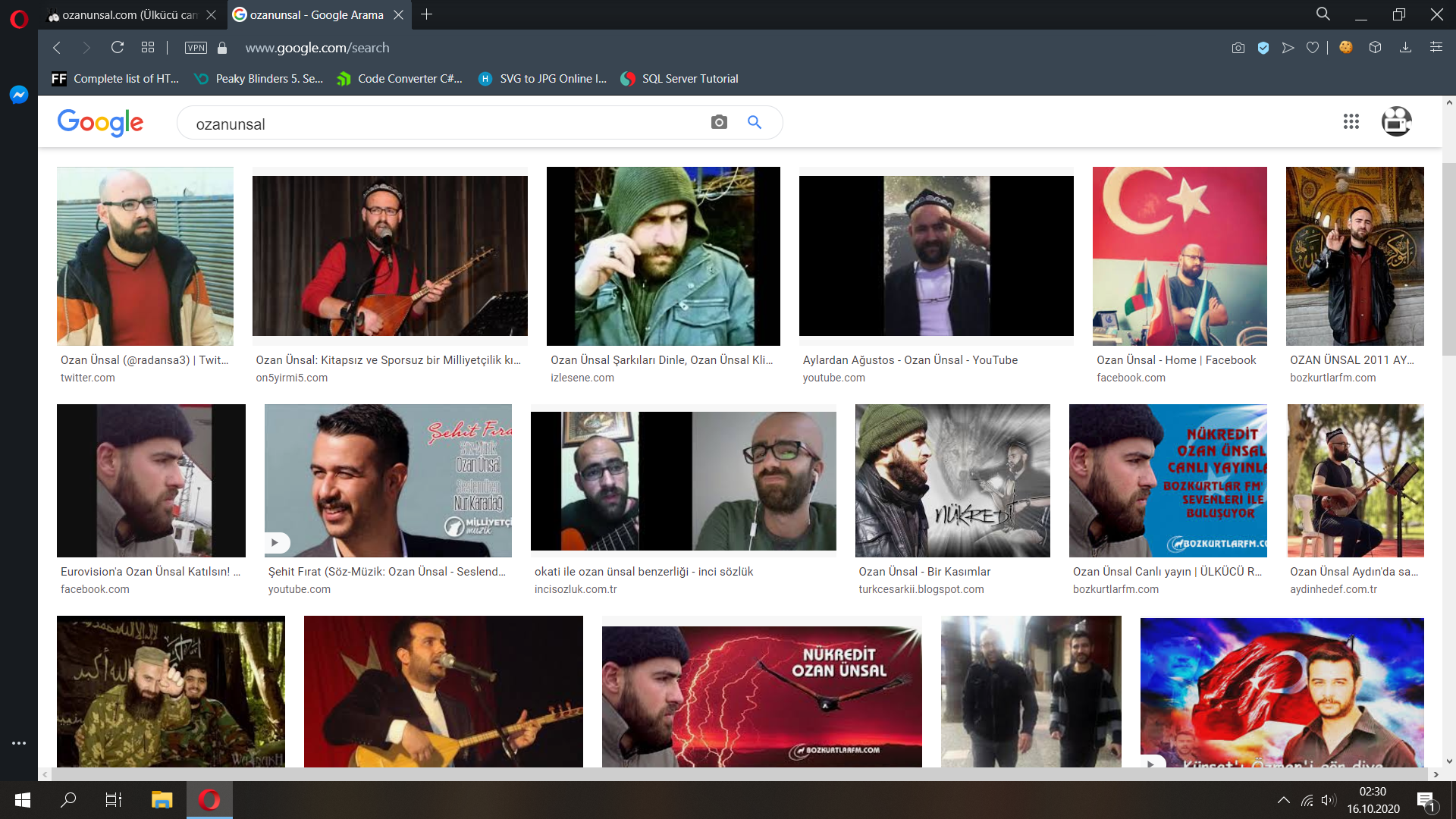Search in open tabs magnifier icon
1456x819 pixels.
[x=1323, y=14]
